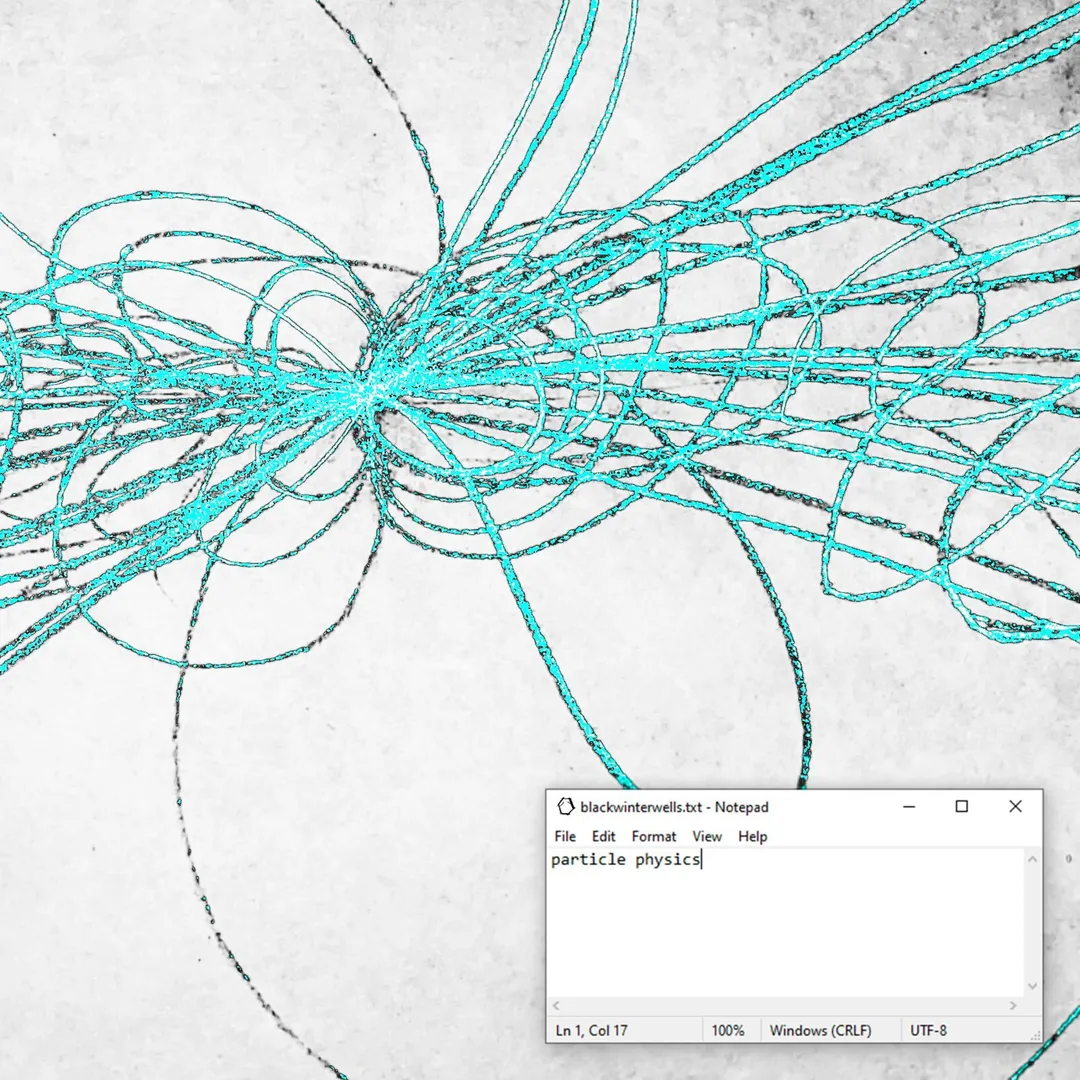1080x1080 pixels.
Task: Click the word "particle" in the text
Action: (588, 860)
